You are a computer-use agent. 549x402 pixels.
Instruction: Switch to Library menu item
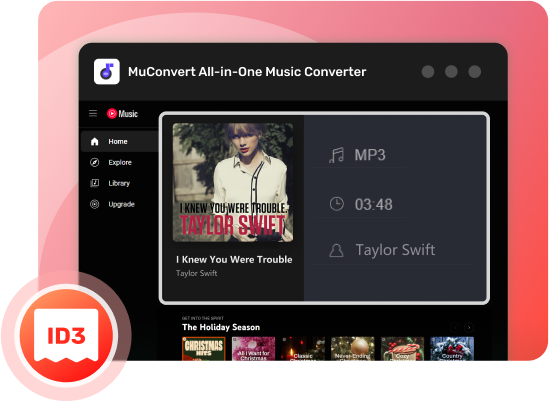119,183
